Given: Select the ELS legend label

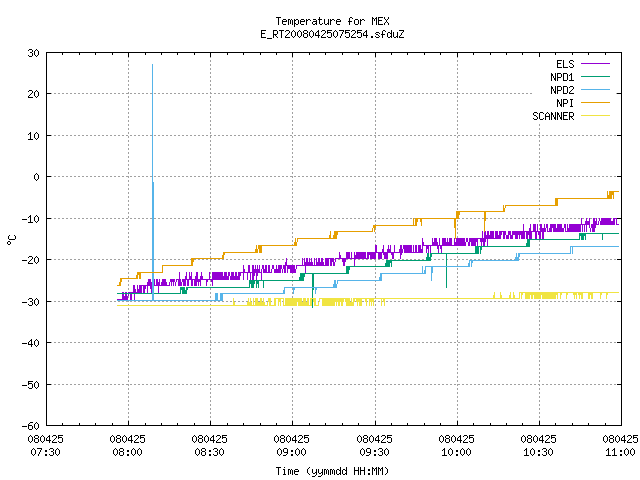Looking at the screenshot, I should (565, 64).
